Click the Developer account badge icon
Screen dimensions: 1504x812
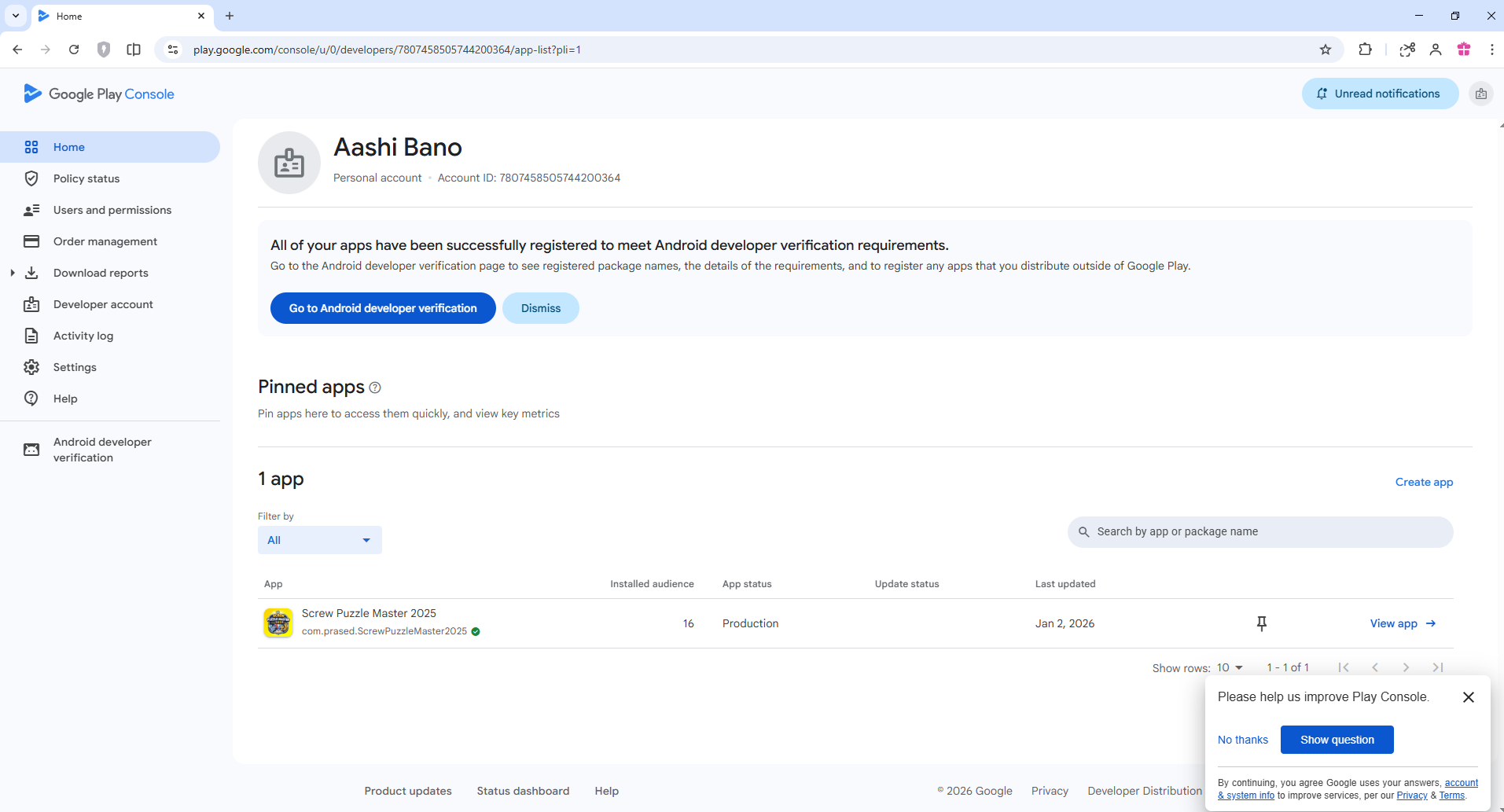[x=31, y=304]
